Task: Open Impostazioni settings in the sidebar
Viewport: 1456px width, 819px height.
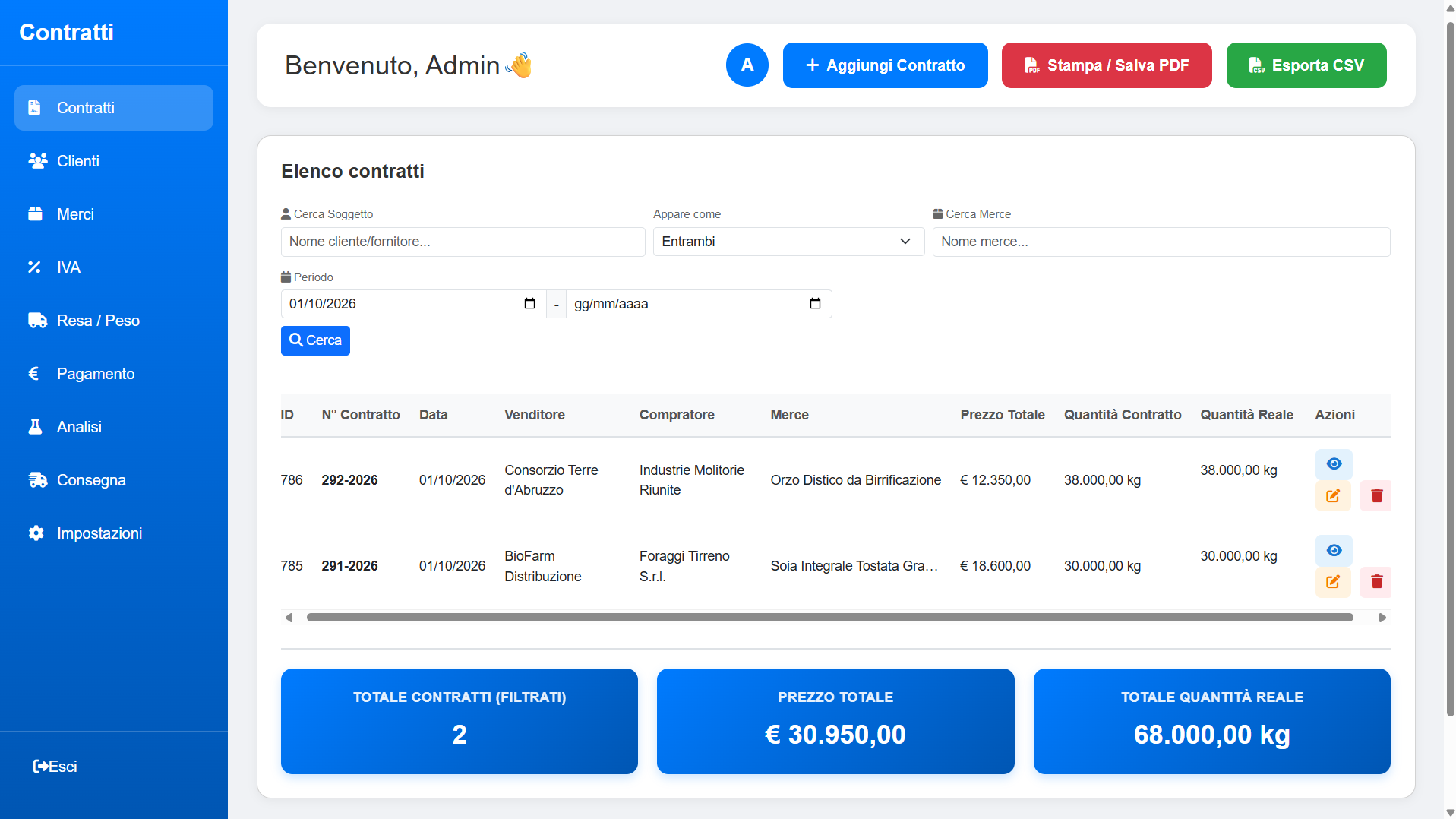Action: [x=114, y=533]
